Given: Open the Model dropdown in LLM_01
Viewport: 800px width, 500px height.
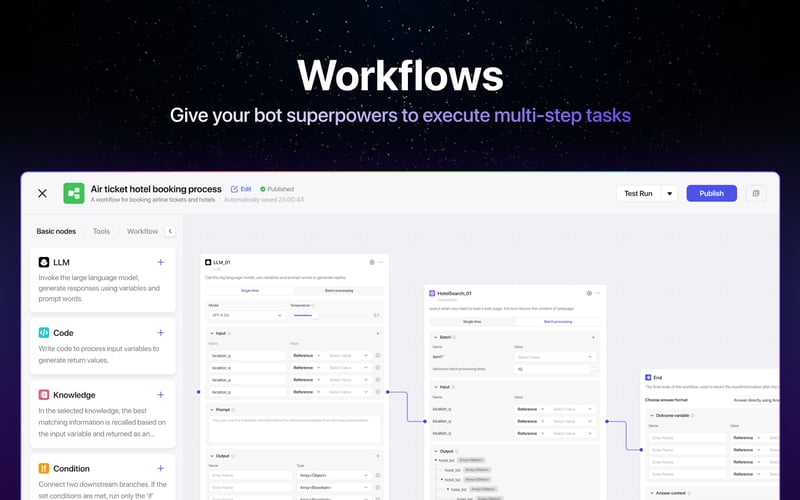Looking at the screenshot, I should tap(246, 315).
